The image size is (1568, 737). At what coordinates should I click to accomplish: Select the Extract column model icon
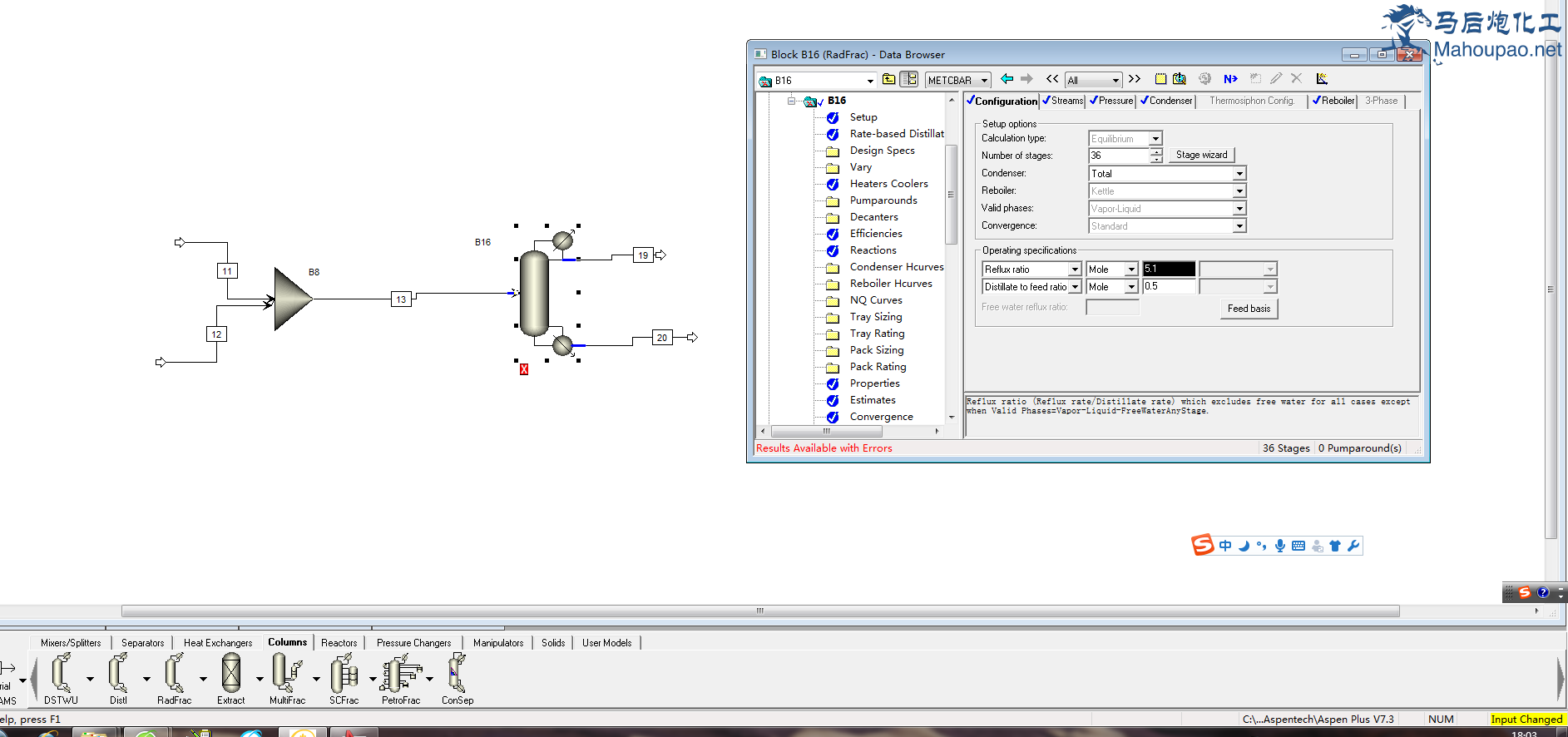pyautogui.click(x=231, y=673)
